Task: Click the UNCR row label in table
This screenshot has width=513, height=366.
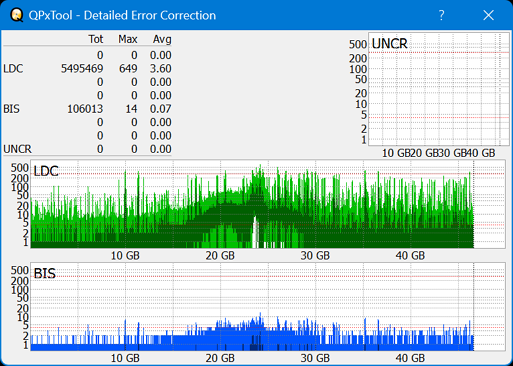Action: (17, 149)
